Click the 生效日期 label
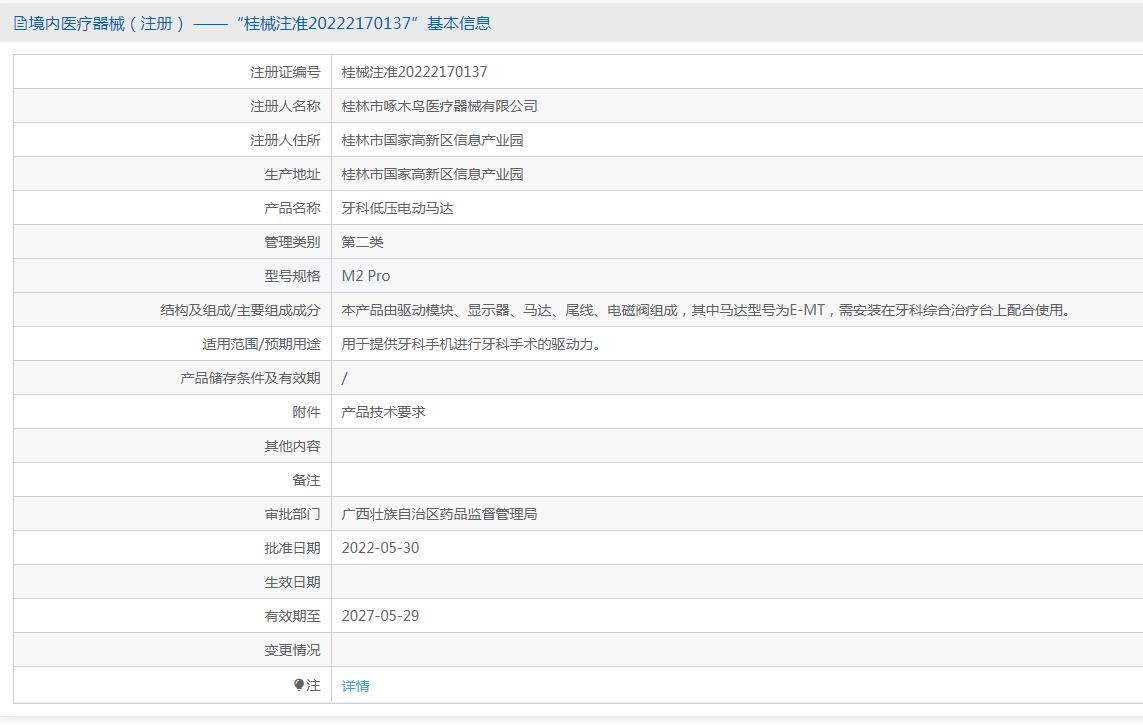 [292, 582]
